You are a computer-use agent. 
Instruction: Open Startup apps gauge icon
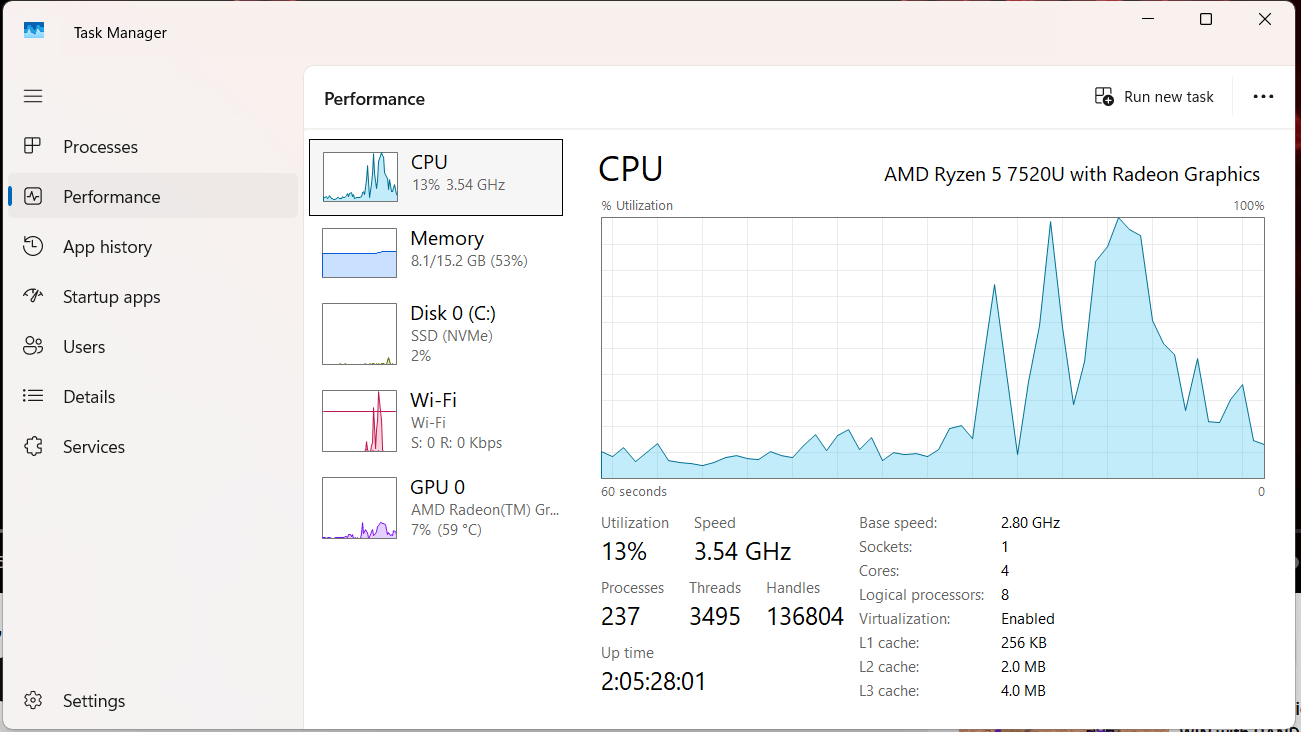pos(33,296)
